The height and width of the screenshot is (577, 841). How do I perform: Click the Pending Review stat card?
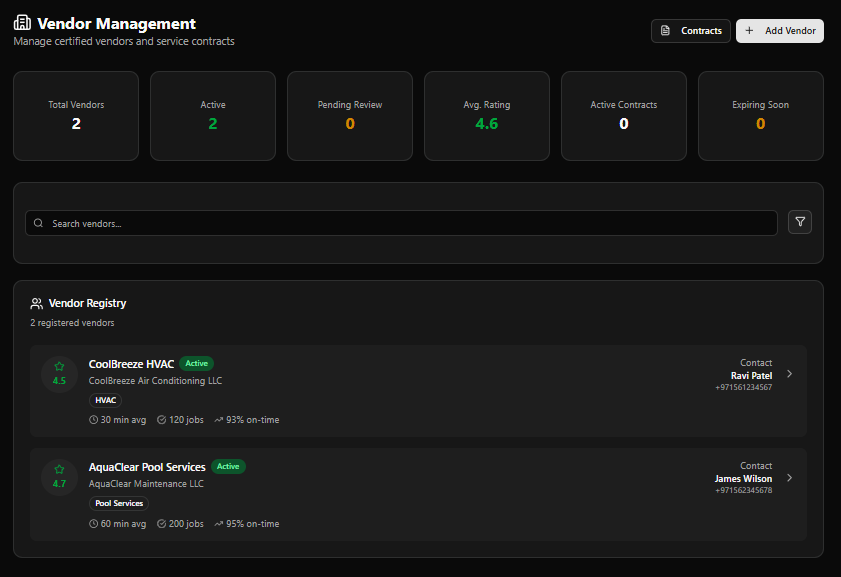(350, 116)
